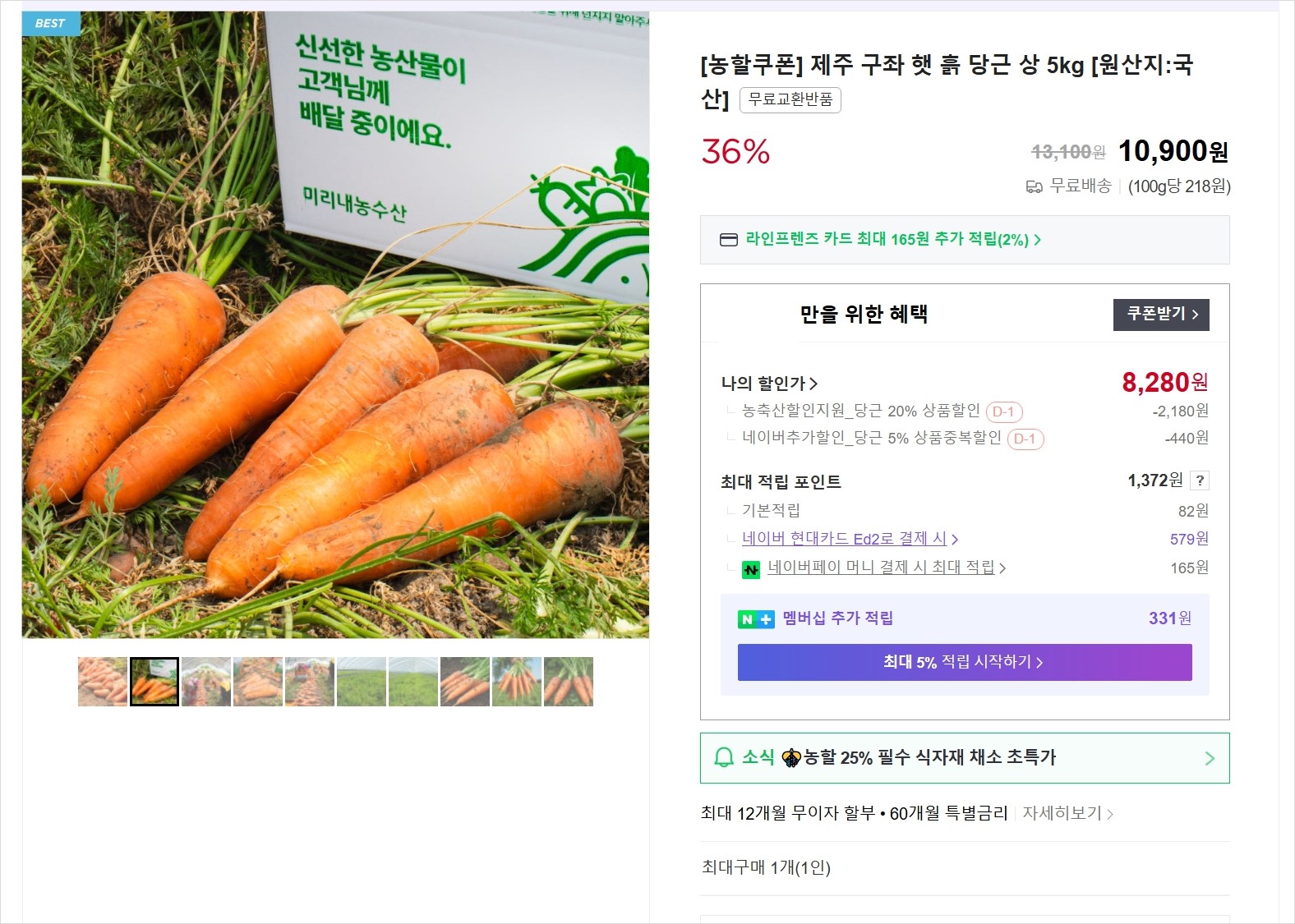Click the green Naver Pay N icon

pyautogui.click(x=751, y=569)
